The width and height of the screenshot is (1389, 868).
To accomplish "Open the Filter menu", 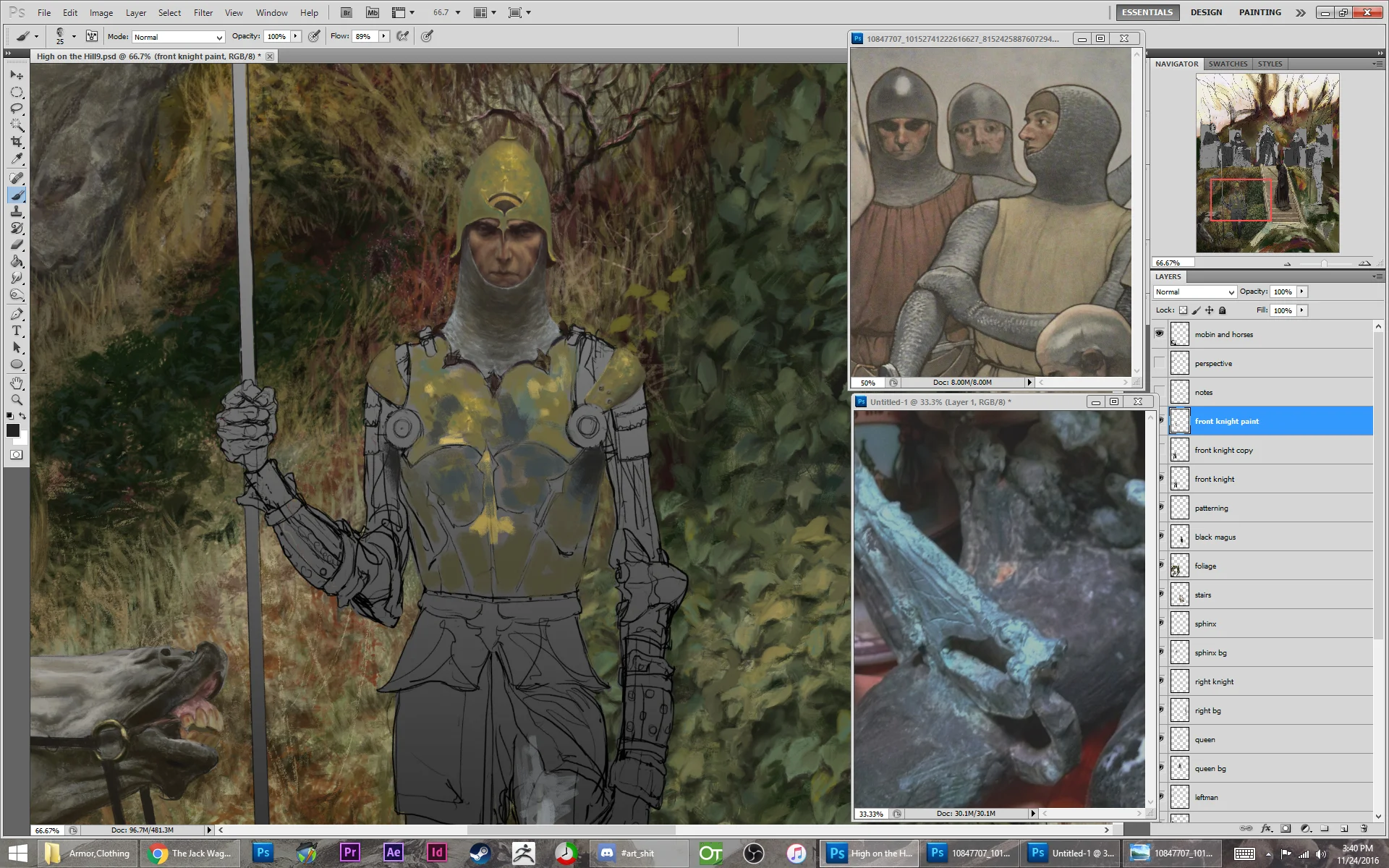I will click(x=203, y=12).
